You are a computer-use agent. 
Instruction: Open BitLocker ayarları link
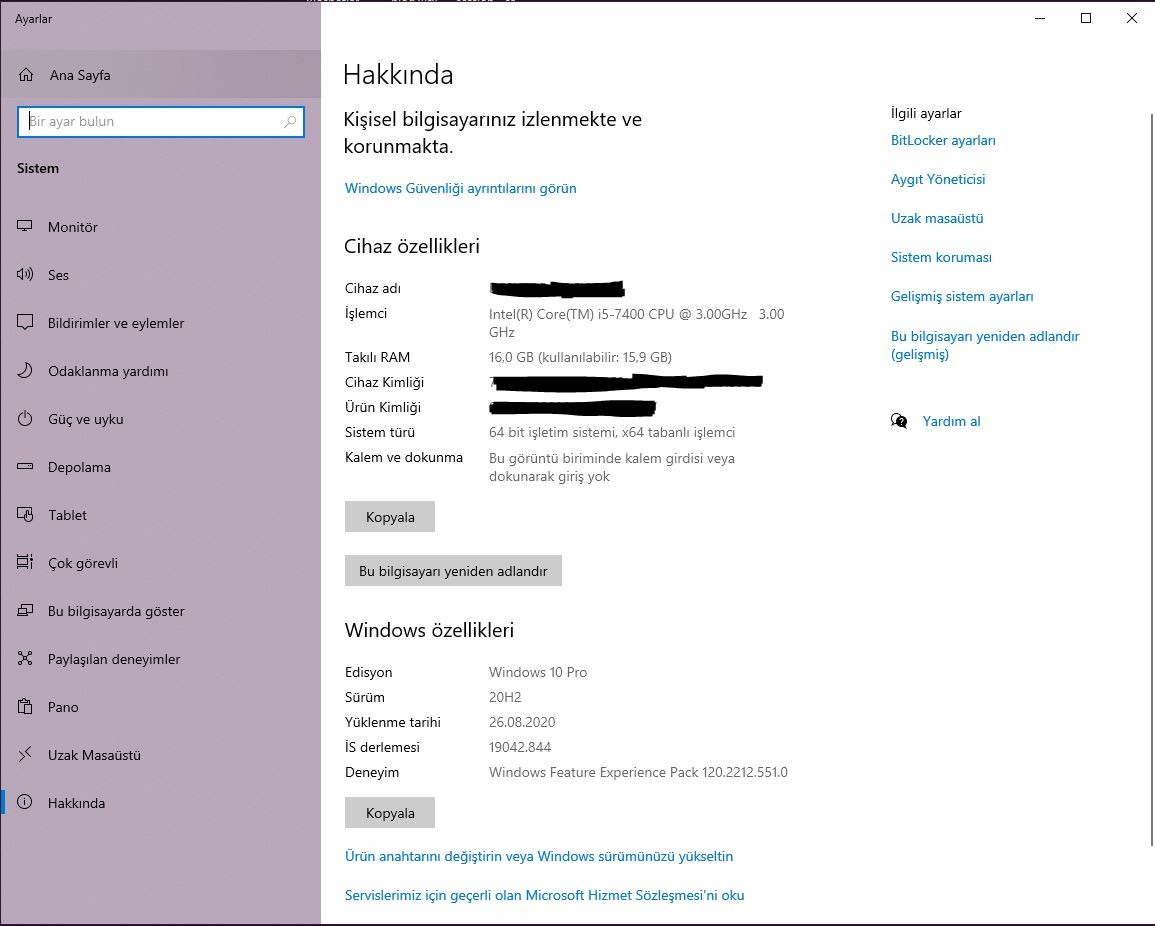[x=943, y=140]
